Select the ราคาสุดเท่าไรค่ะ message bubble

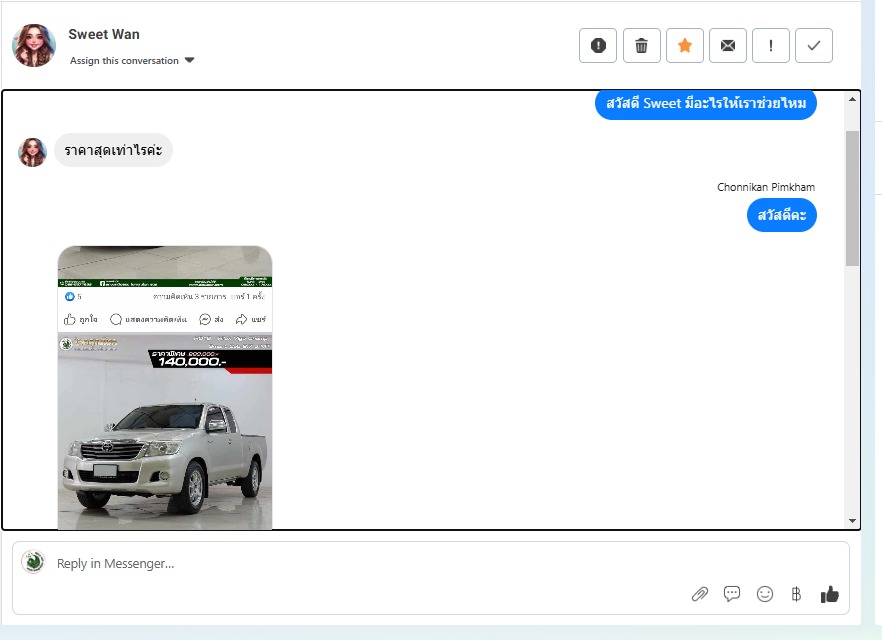pyautogui.click(x=113, y=150)
